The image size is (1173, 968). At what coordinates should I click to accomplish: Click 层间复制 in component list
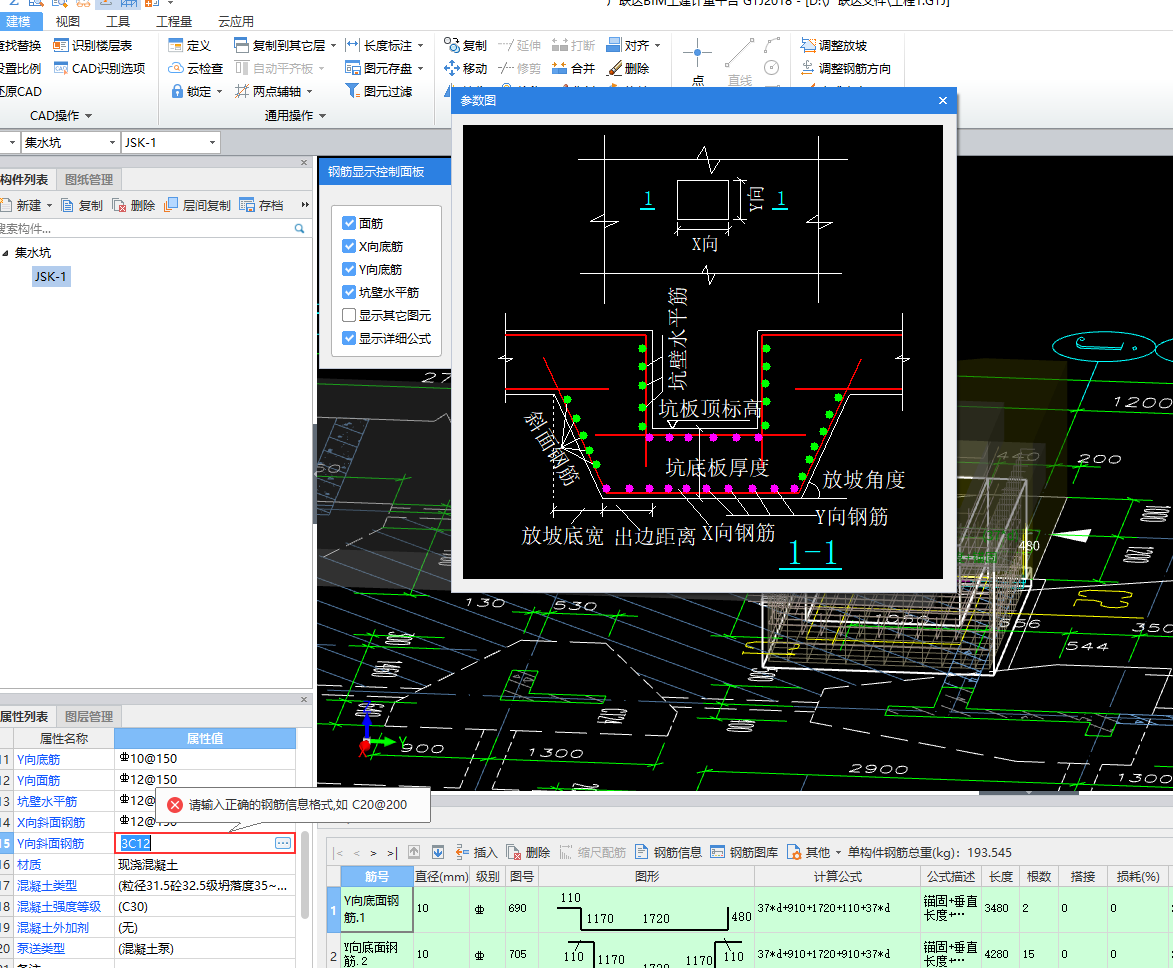click(197, 205)
